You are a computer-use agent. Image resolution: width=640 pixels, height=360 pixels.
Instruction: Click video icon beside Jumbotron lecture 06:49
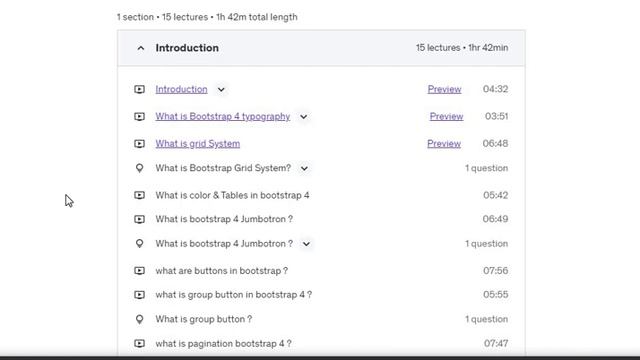pyautogui.click(x=140, y=219)
